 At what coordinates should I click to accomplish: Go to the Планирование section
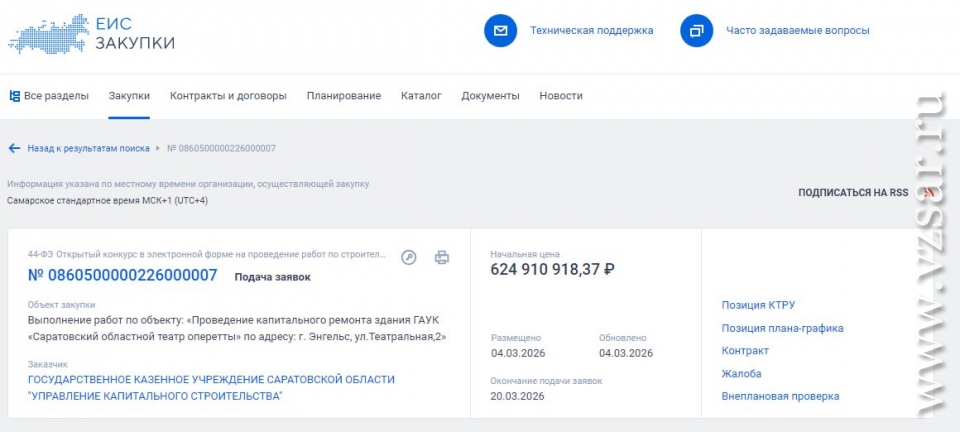pyautogui.click(x=343, y=96)
